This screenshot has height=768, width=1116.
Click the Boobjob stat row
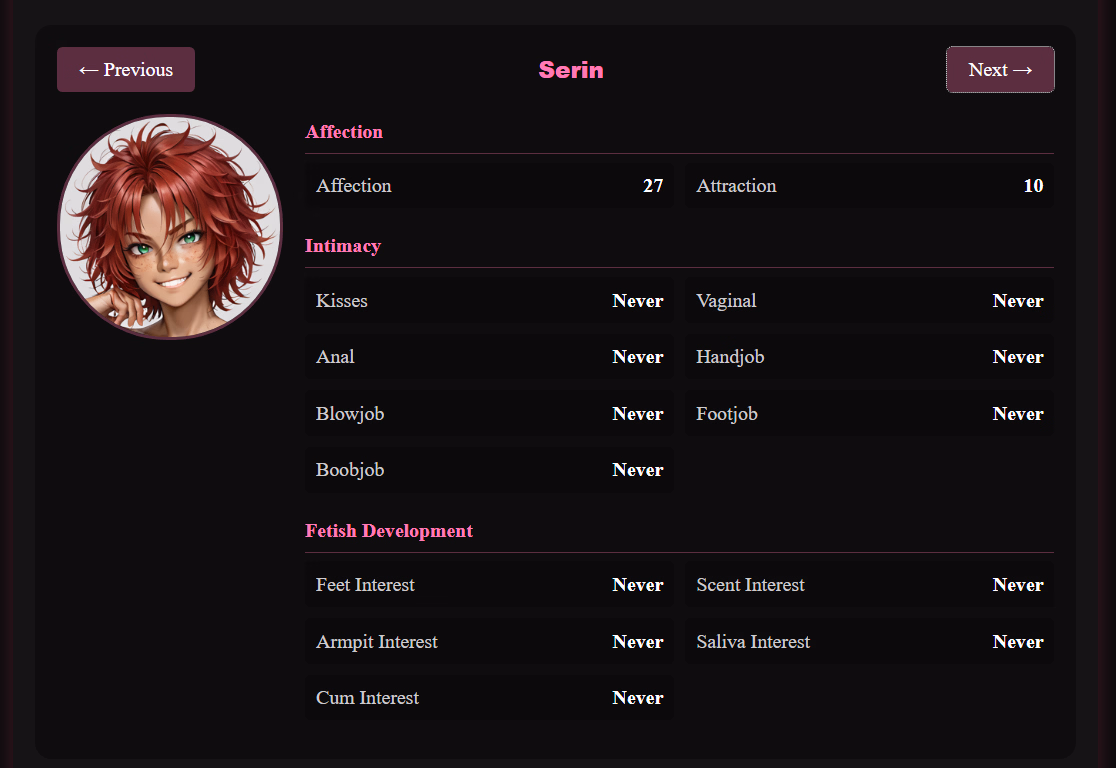489,470
